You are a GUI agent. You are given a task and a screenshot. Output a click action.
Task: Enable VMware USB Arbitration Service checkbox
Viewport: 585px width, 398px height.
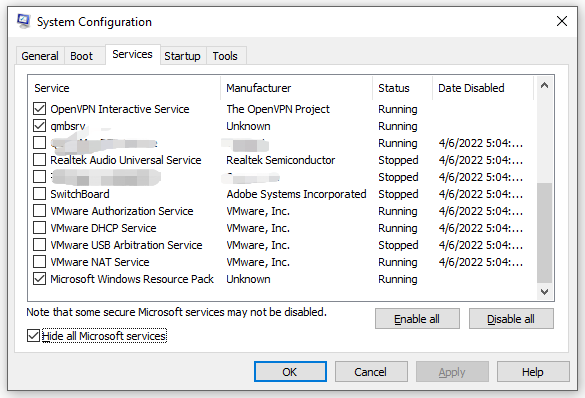coord(39,245)
